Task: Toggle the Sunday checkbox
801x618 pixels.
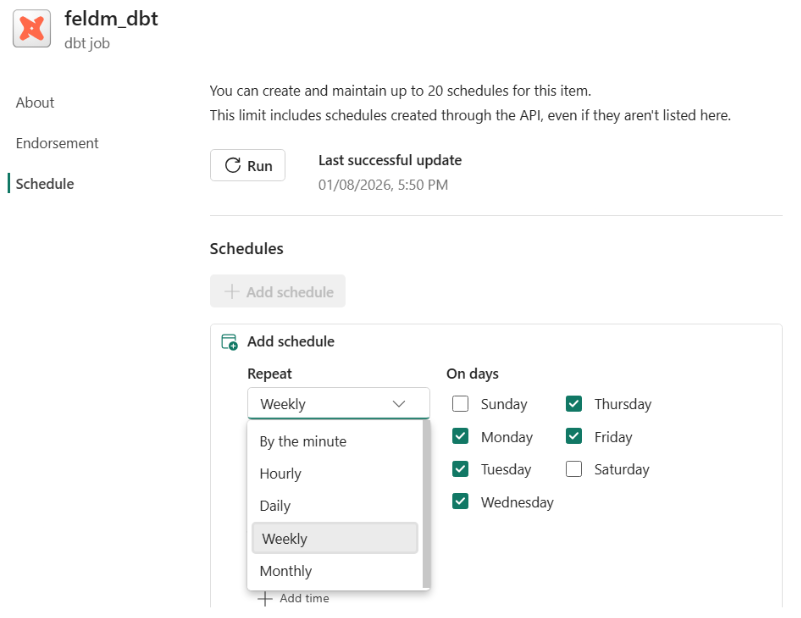Action: click(x=460, y=404)
